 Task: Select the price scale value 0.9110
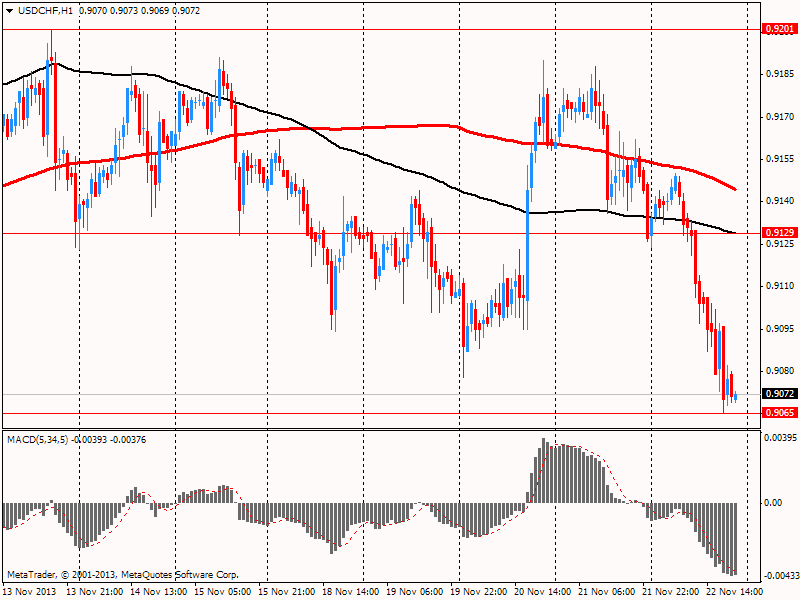point(780,286)
